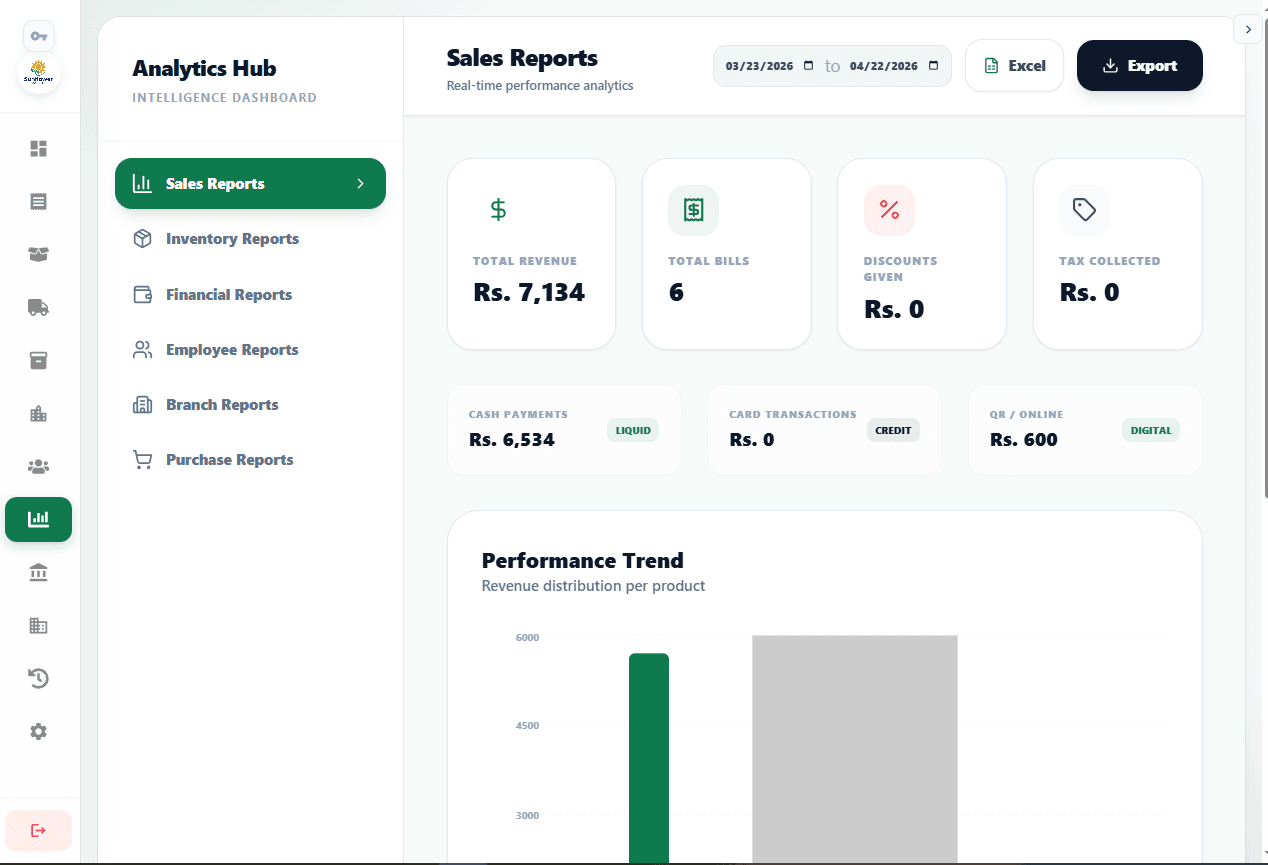Click the truck delivery icon in sidebar
The width and height of the screenshot is (1268, 865).
coord(38,308)
